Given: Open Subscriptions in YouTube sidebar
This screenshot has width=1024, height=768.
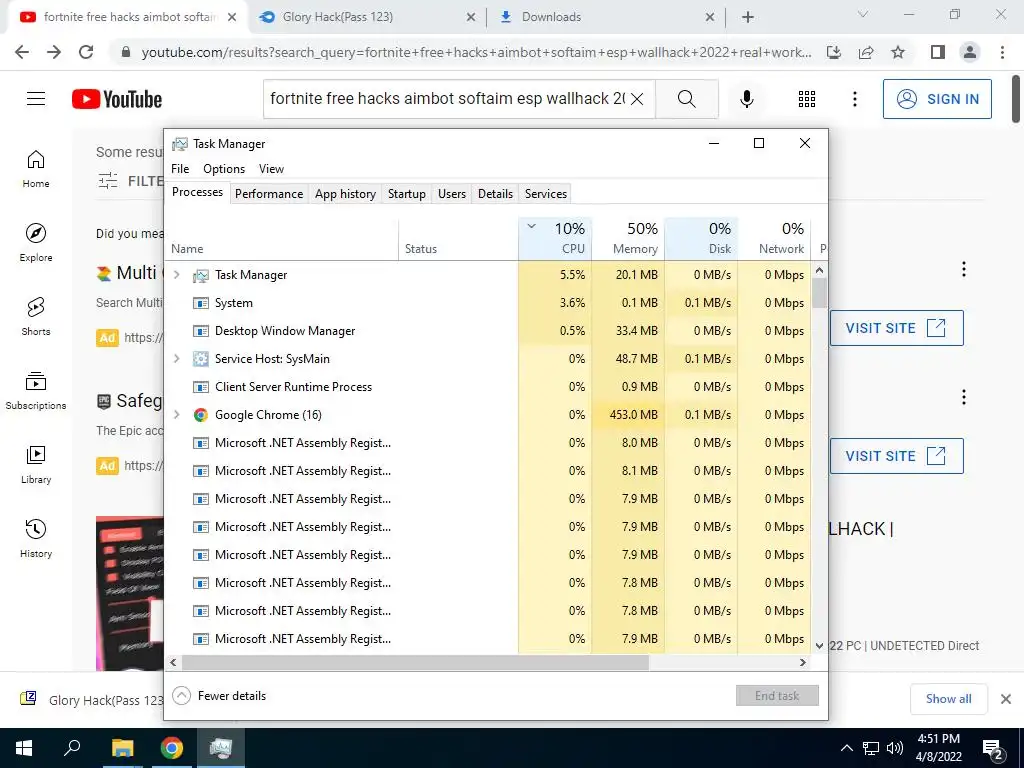Looking at the screenshot, I should point(36,391).
